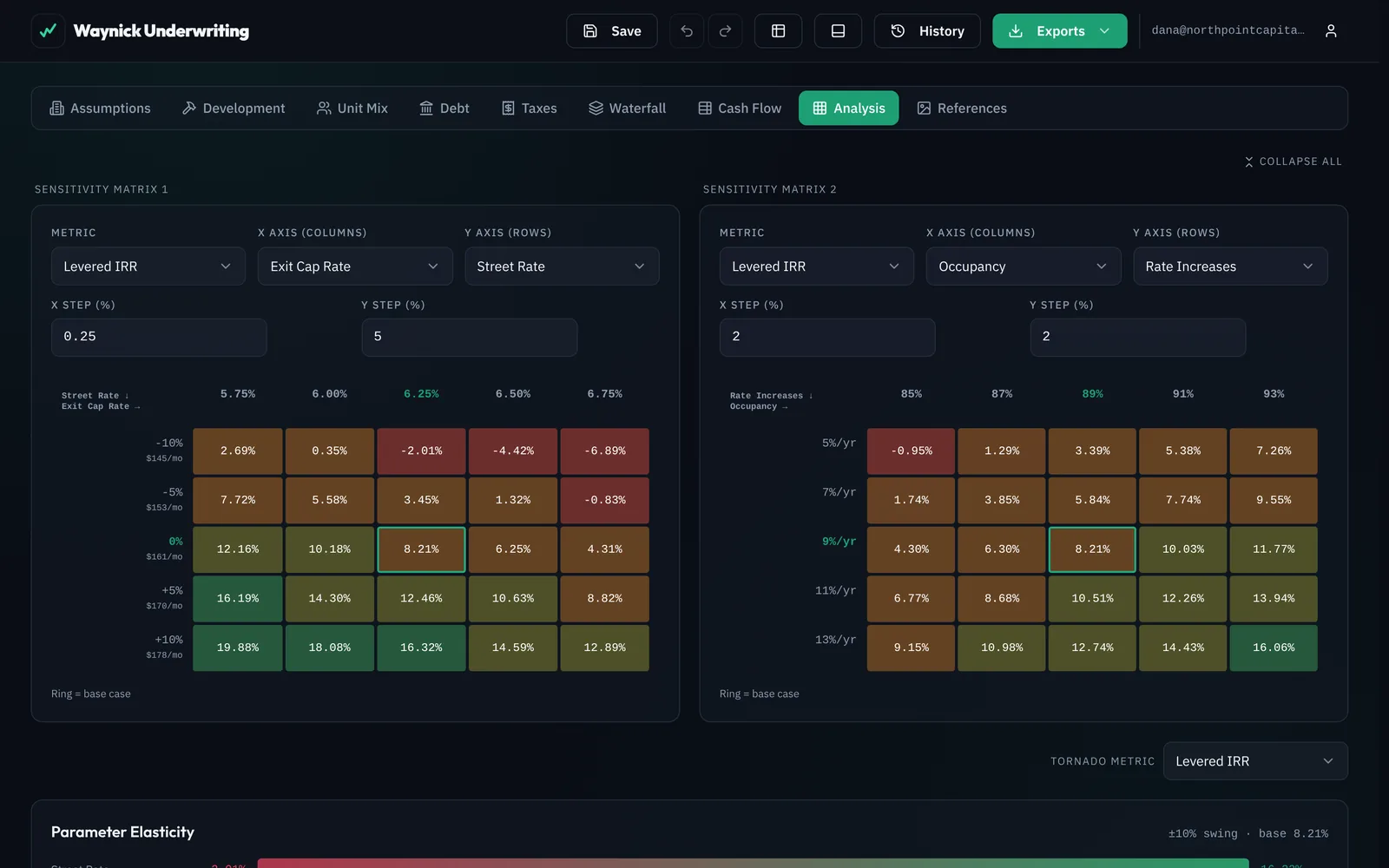Open the Unit Mix tab

[352, 108]
